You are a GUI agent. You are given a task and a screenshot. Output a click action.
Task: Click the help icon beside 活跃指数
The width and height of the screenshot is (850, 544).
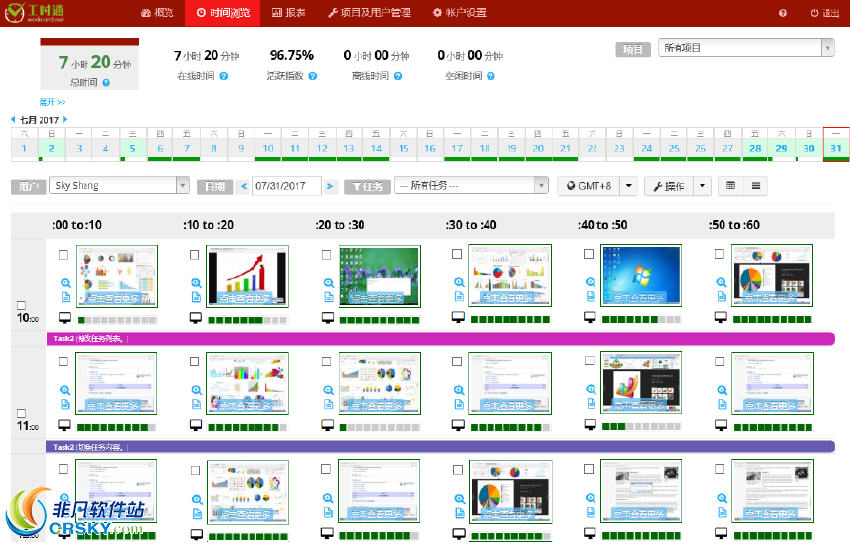[x=313, y=76]
